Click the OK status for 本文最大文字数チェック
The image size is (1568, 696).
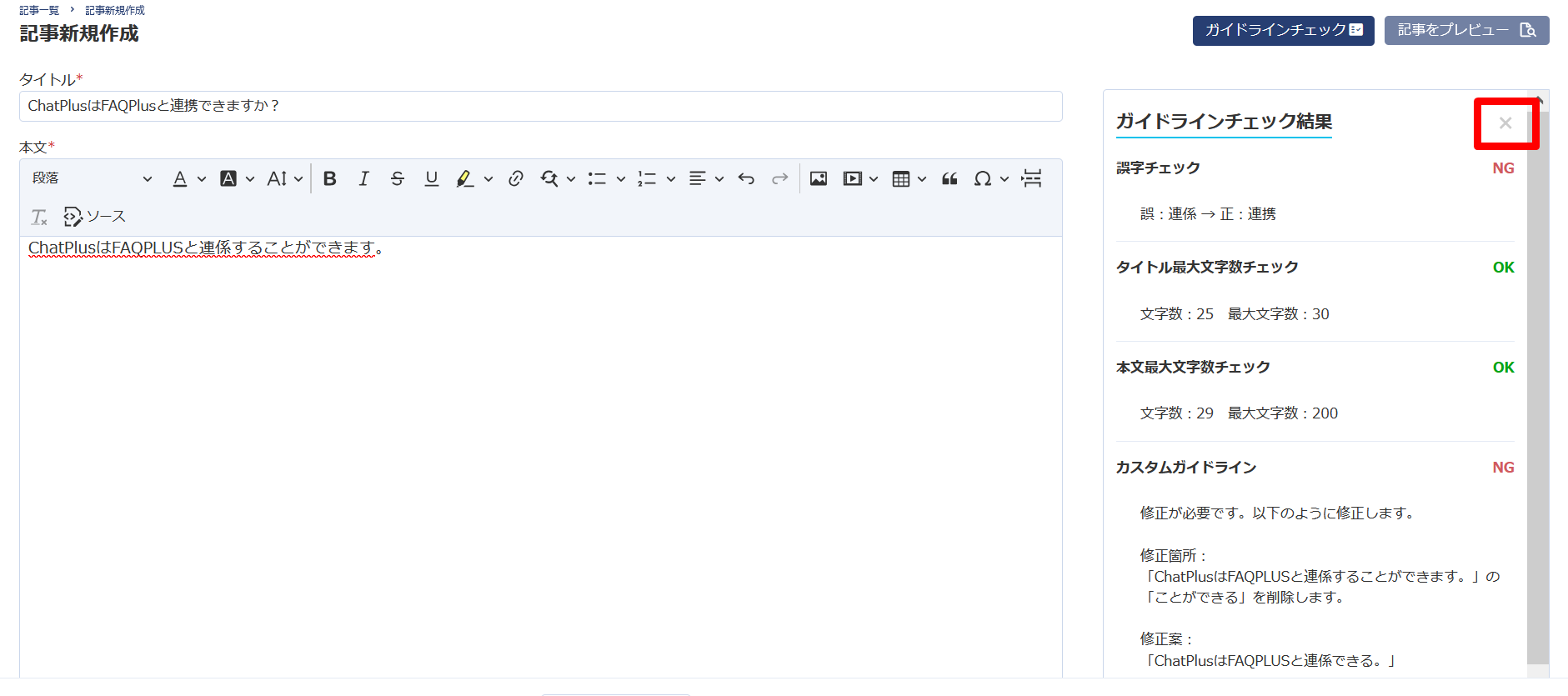(1503, 368)
